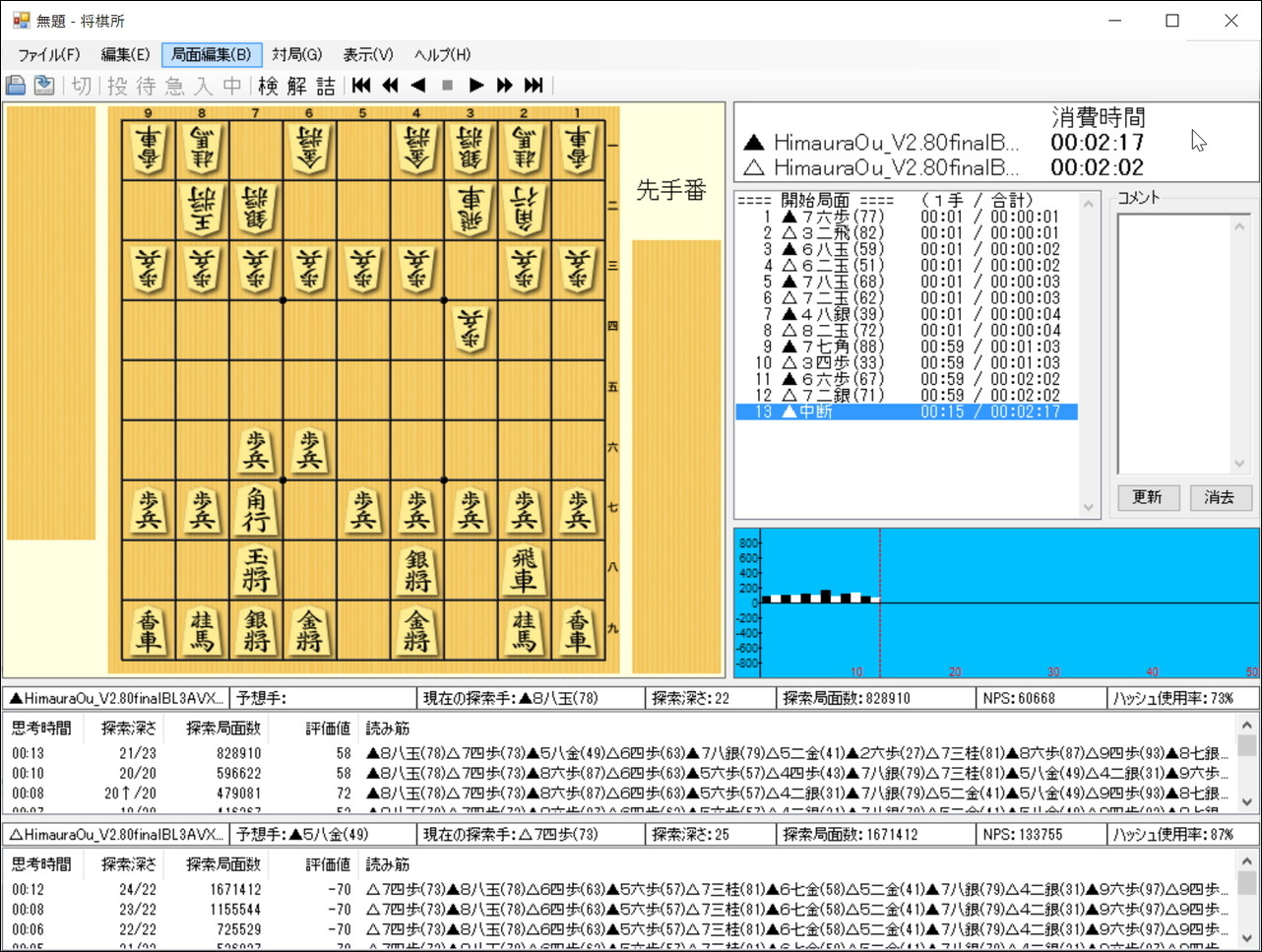This screenshot has height=952, width=1262.
Task: Click the 更新 button to update comment
Action: pyautogui.click(x=1148, y=497)
